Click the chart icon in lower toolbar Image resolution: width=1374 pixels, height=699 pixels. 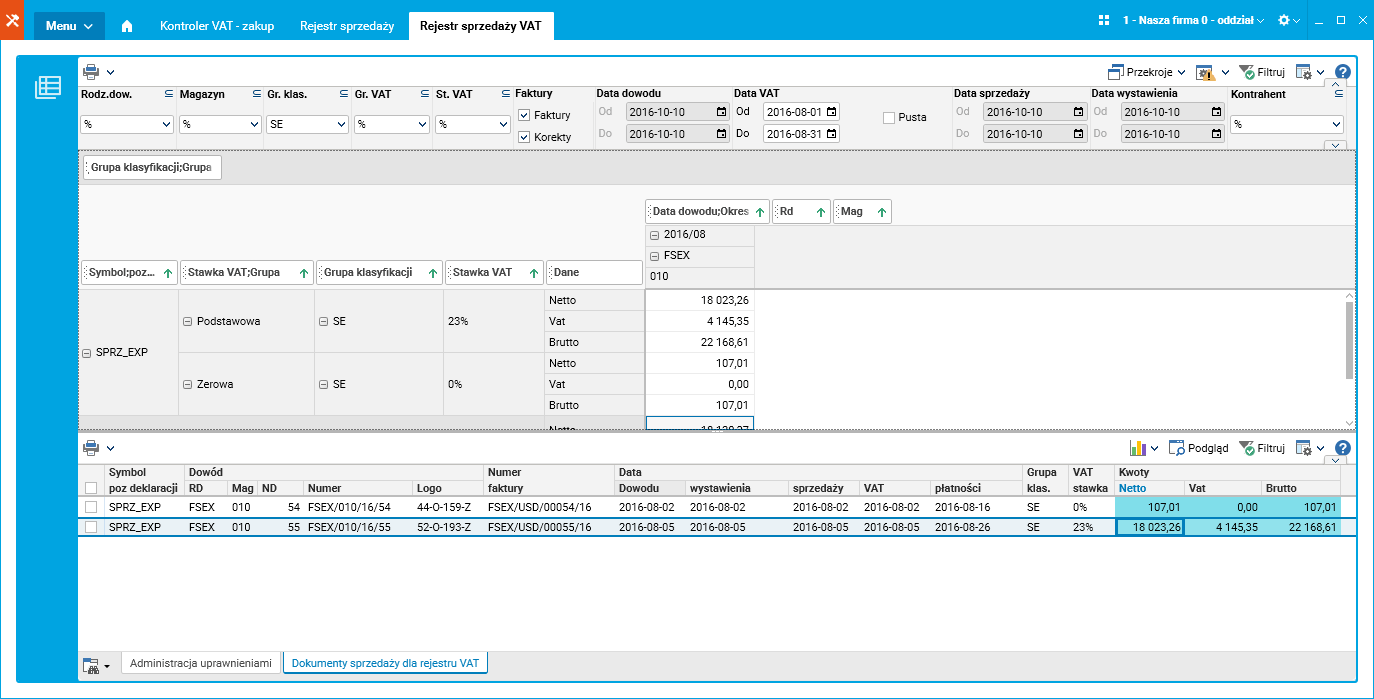(x=1137, y=448)
